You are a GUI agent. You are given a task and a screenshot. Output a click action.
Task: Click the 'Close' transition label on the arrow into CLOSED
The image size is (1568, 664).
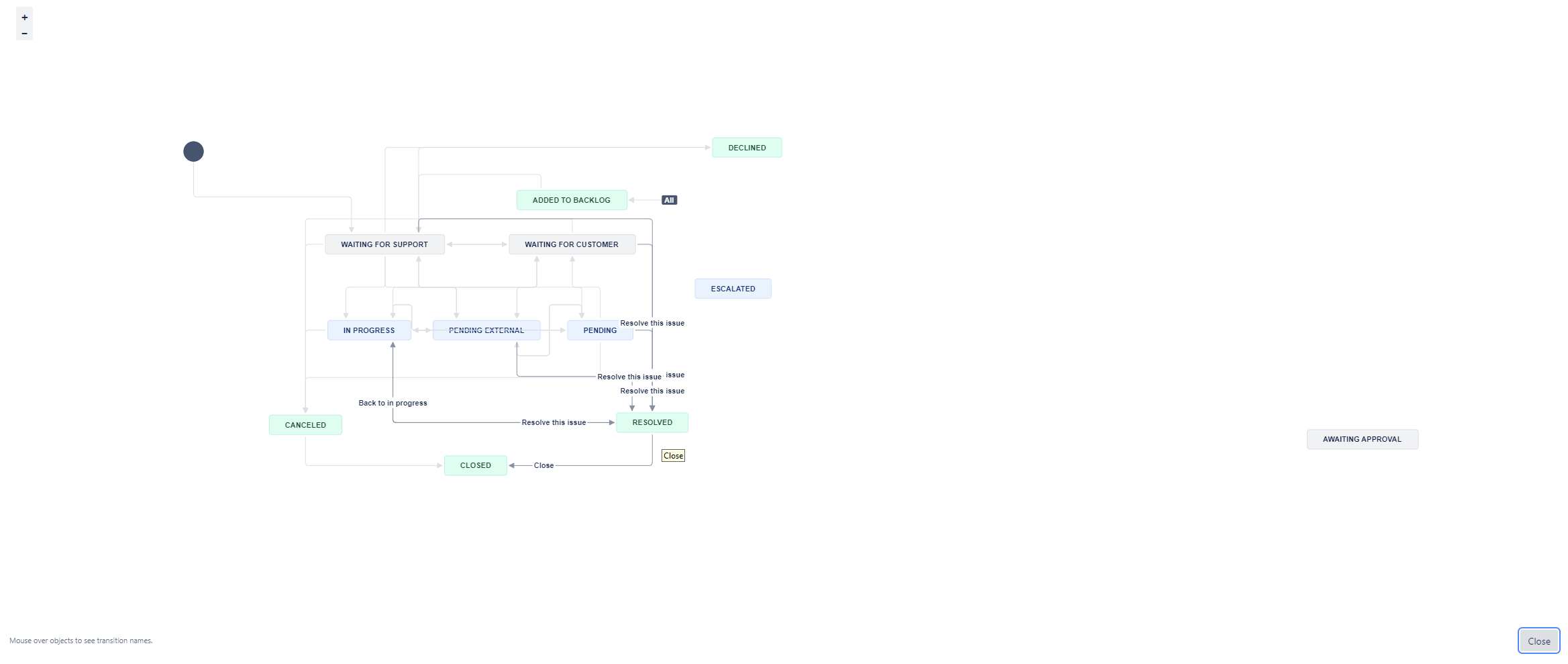pos(543,465)
